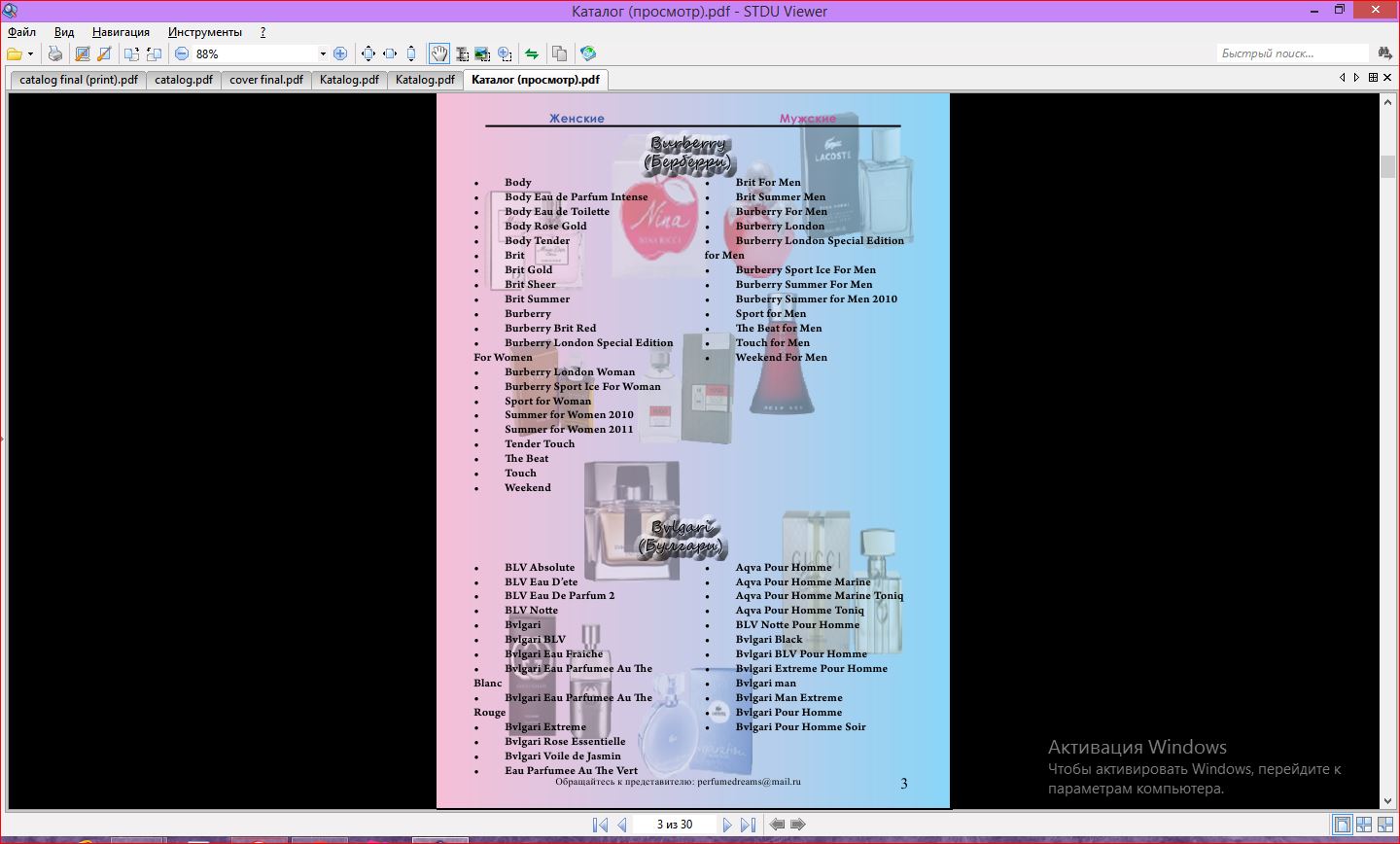Screen dimensions: 1400x844
Task: Select the Каталог (просмотр).pdf tab
Action: 536,80
